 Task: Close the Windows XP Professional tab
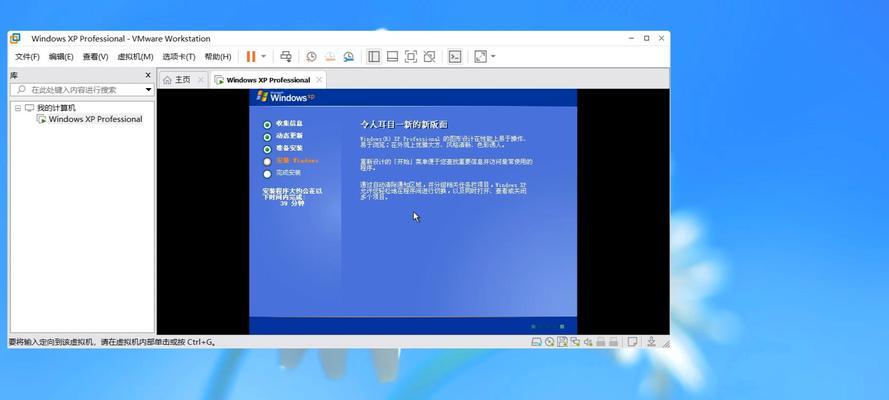319,80
